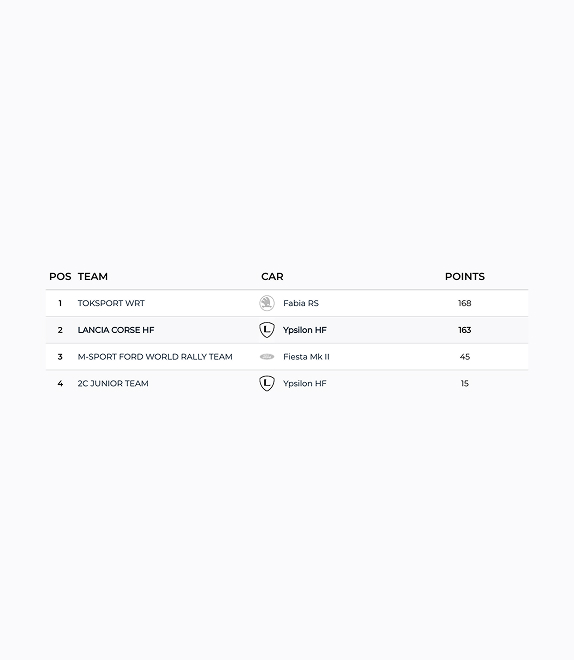Click the Lancia shield logo in the 2C JUNIOR TEAM row

[x=267, y=383]
